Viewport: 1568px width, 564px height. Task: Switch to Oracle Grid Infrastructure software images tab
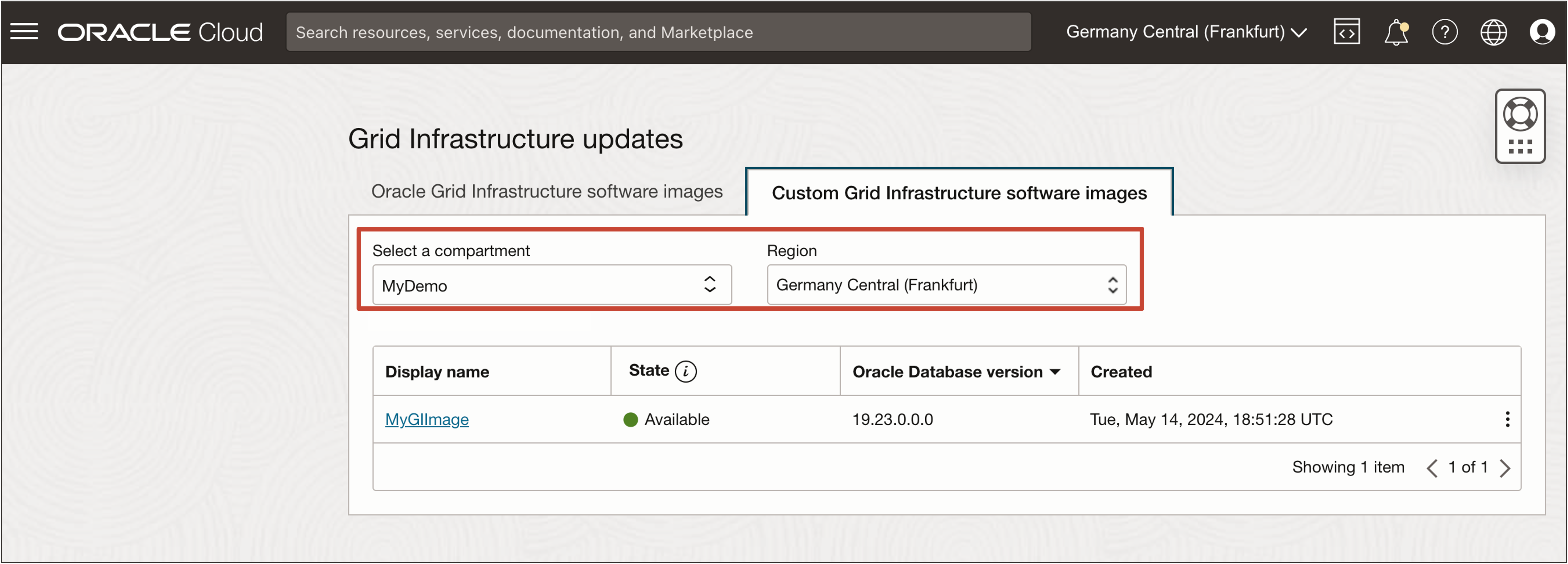point(547,192)
